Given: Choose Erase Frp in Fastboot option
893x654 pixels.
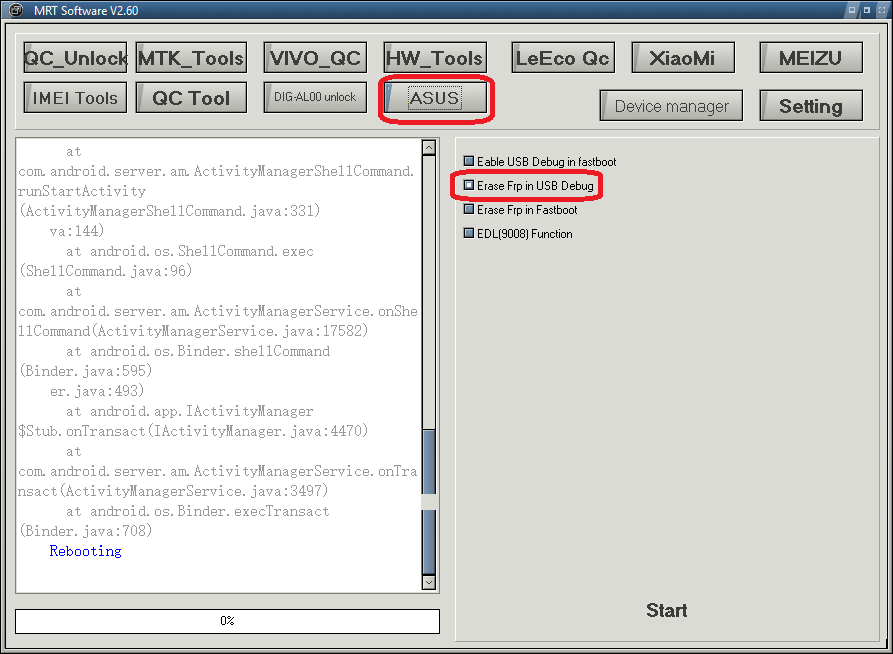Looking at the screenshot, I should click(521, 210).
